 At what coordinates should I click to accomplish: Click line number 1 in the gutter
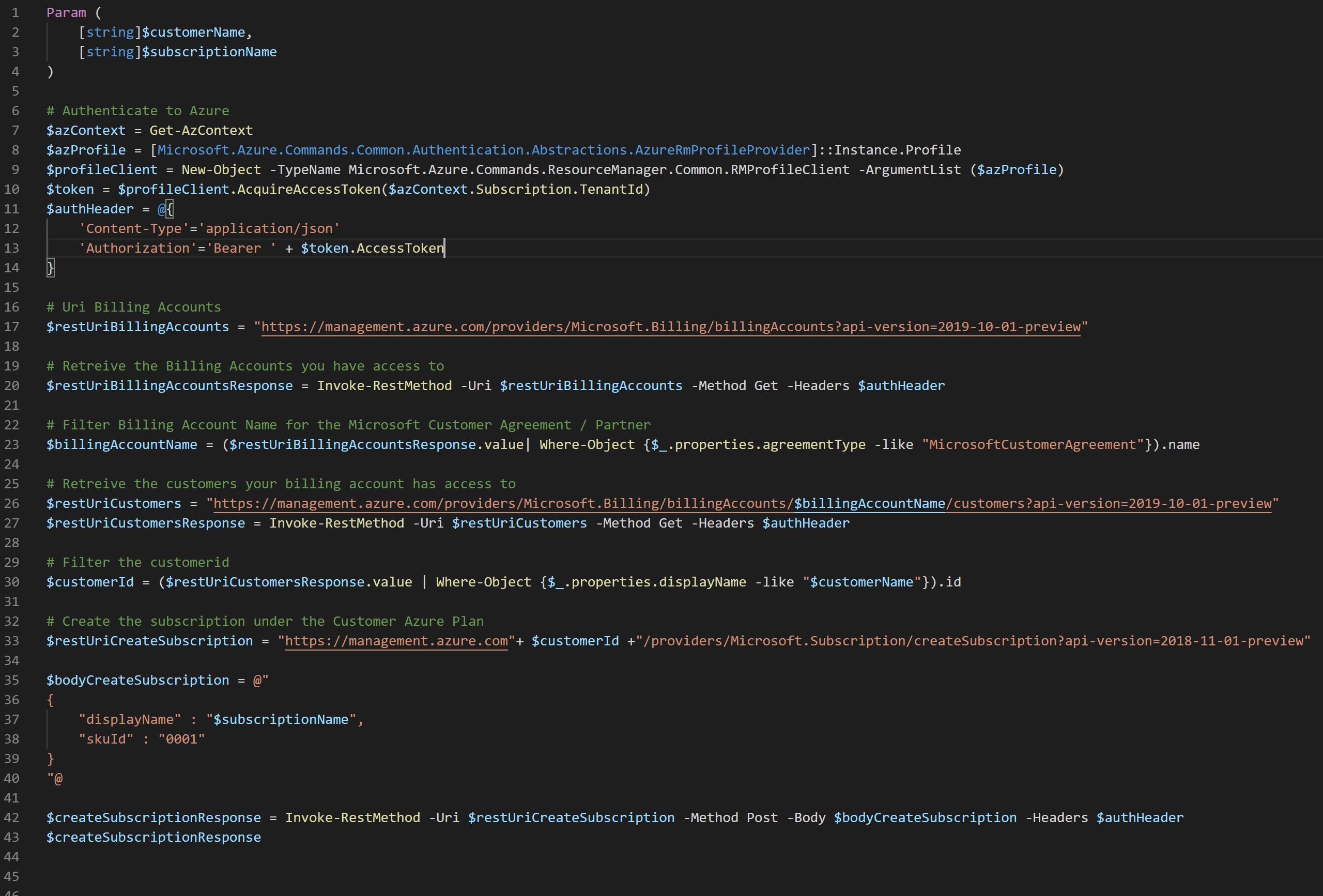pos(16,12)
